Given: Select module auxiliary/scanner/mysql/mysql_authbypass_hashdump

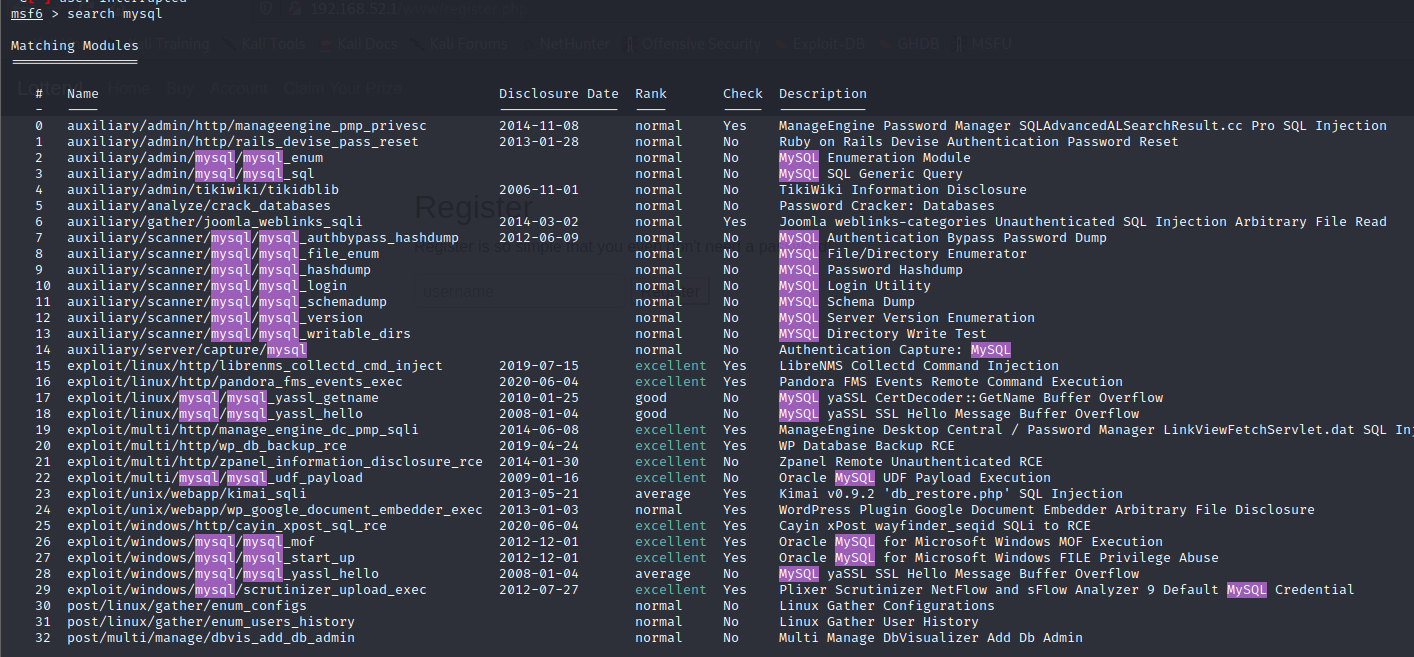Looking at the screenshot, I should pos(263,238).
